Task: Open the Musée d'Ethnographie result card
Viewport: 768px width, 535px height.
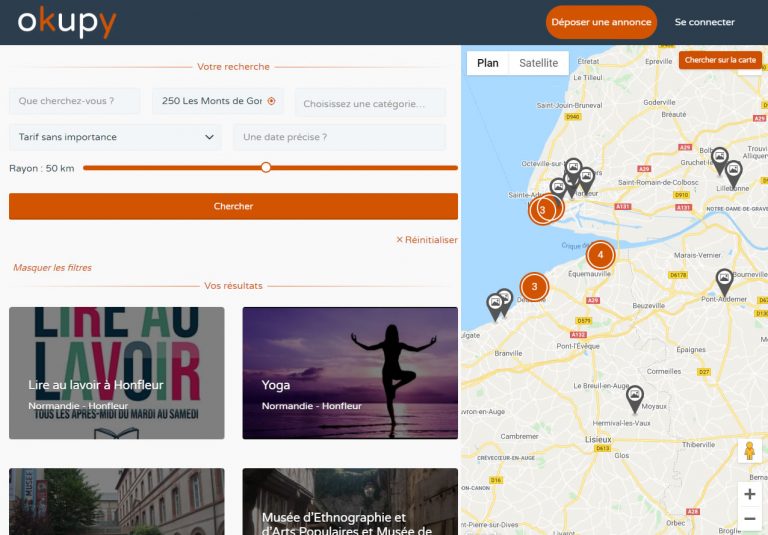Action: point(350,502)
